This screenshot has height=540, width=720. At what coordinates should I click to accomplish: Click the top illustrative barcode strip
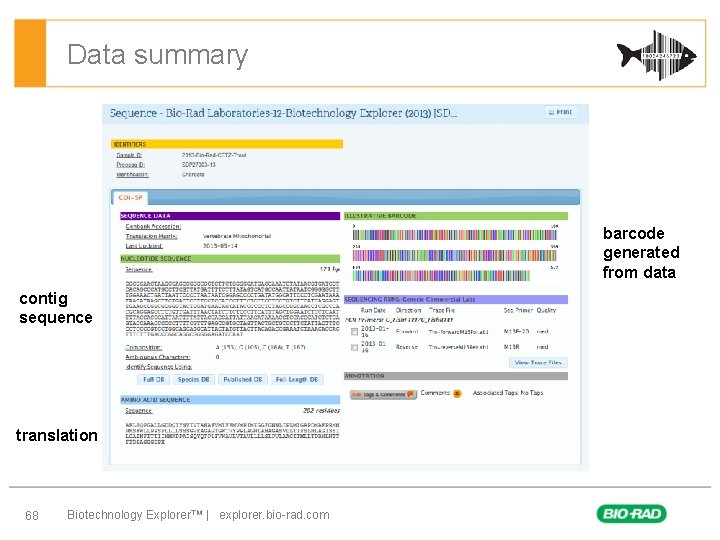tap(455, 235)
